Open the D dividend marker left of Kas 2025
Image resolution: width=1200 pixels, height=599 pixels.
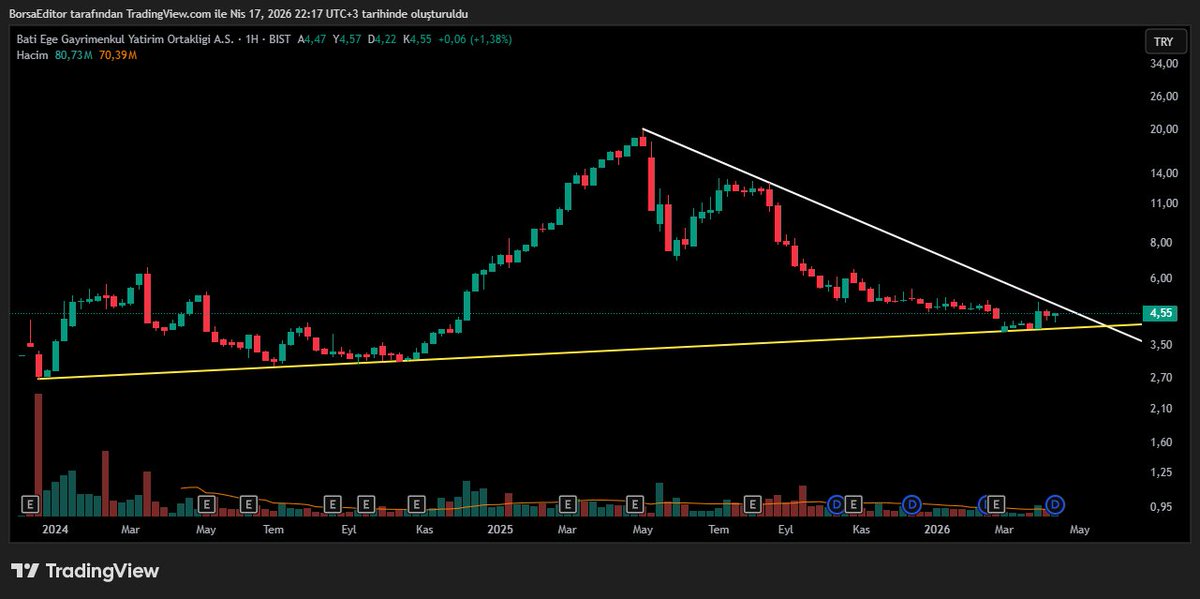tap(837, 503)
